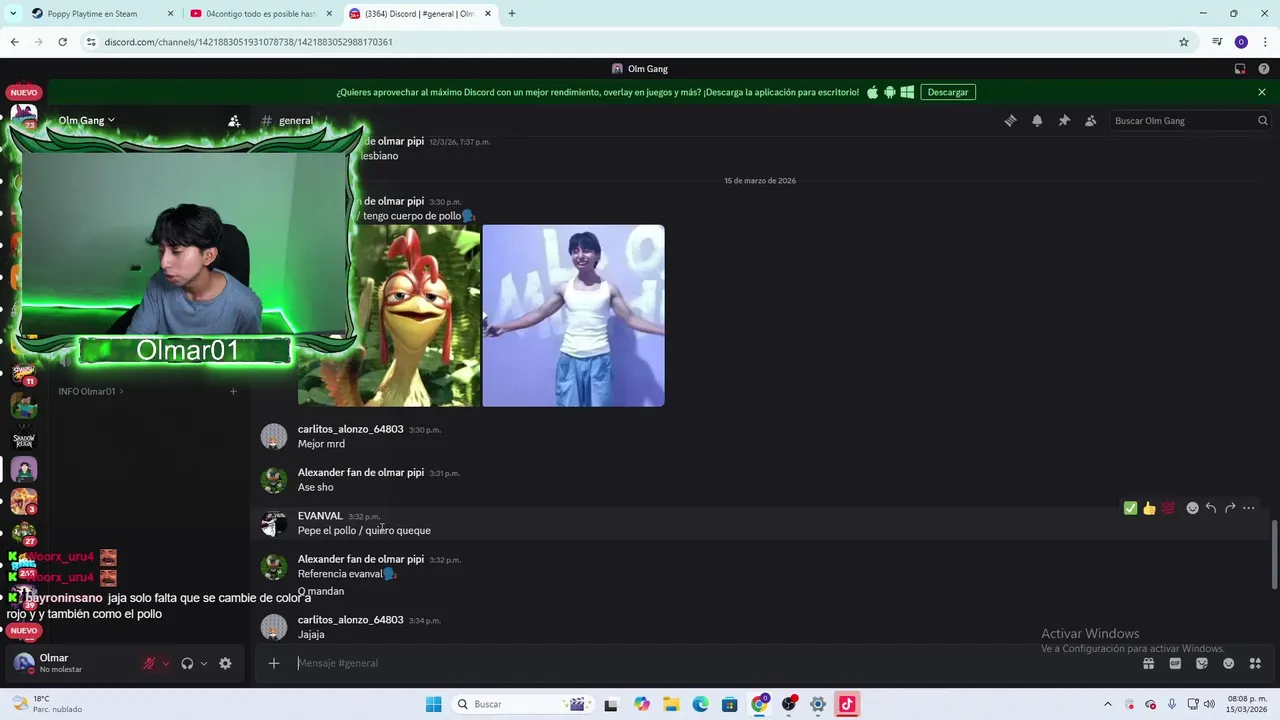Open the Shadow Reign server icon
The width and height of the screenshot is (1280, 720).
(24, 439)
